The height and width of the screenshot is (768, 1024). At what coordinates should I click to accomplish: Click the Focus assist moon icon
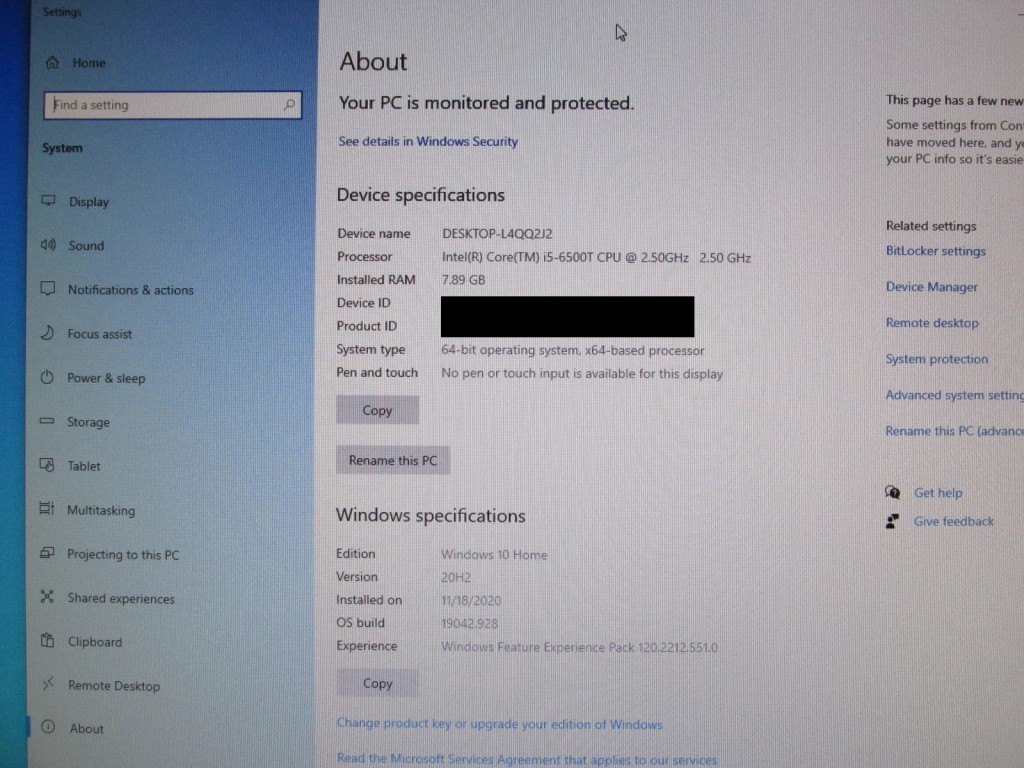pos(47,333)
